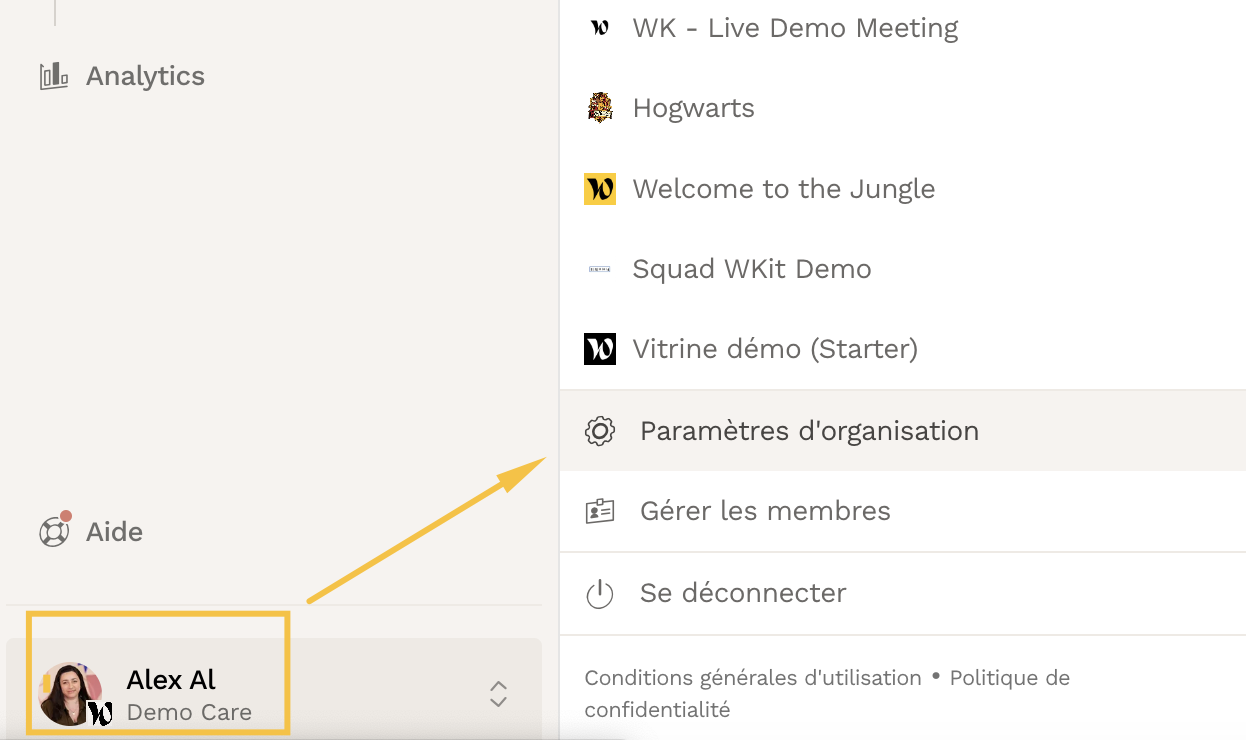Open Politique de confidentialité link
Viewport: 1246px width, 740px height.
tap(827, 694)
